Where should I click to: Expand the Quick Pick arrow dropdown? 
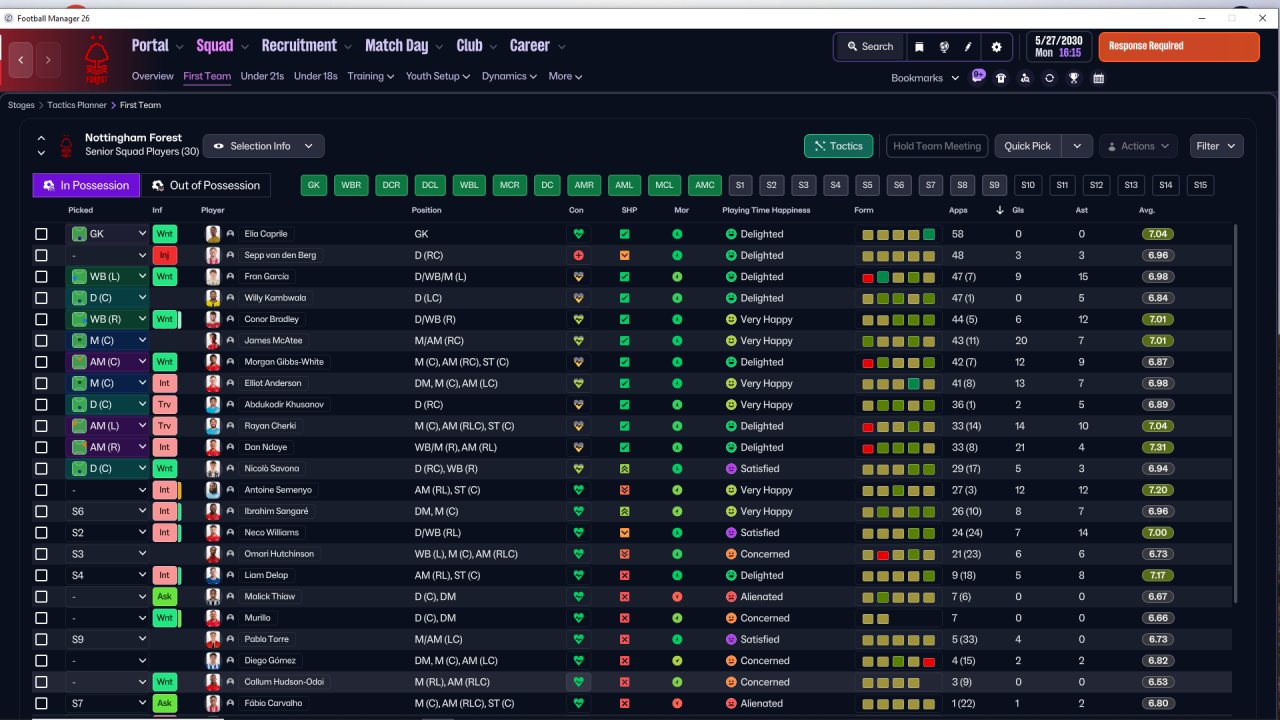[x=1077, y=146]
